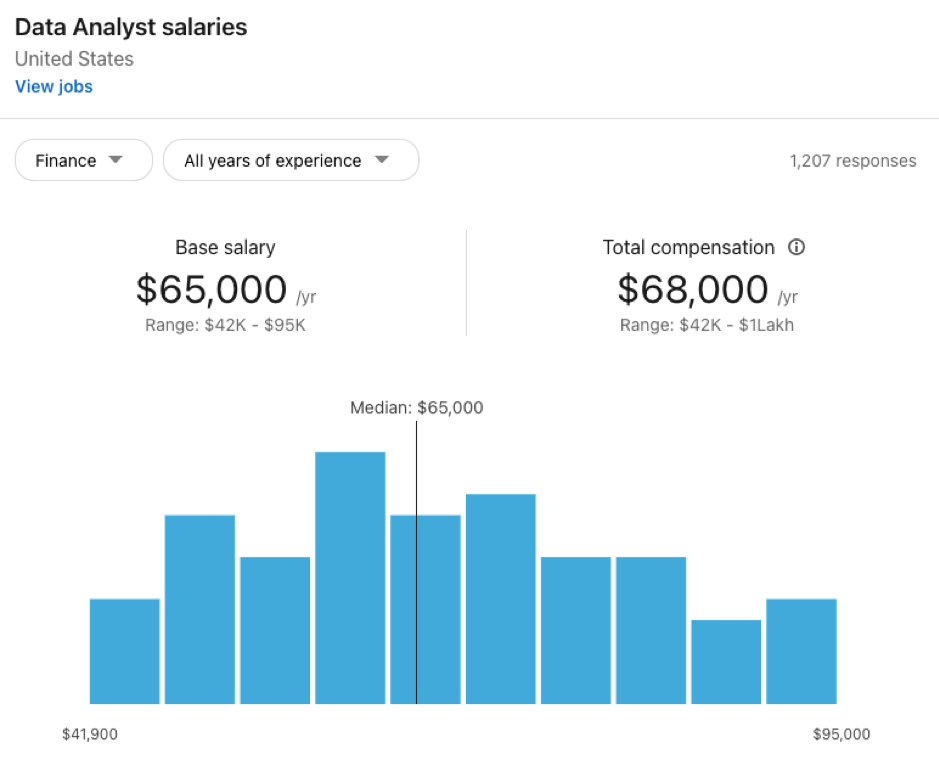
Task: Click the $41,900 axis label
Action: 90,734
